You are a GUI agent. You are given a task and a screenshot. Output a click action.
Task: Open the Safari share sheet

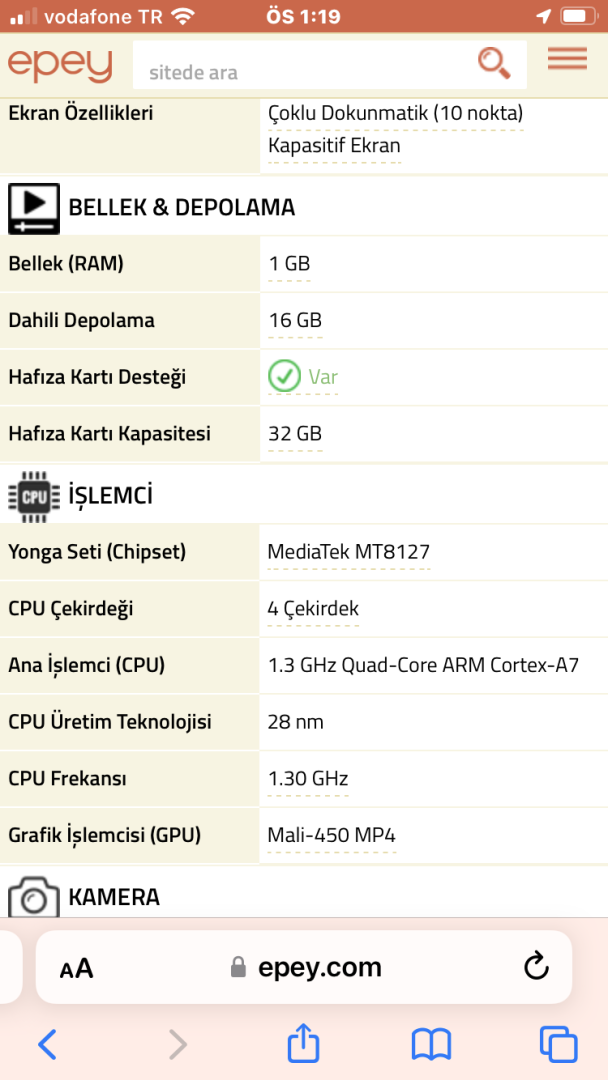tap(303, 1044)
